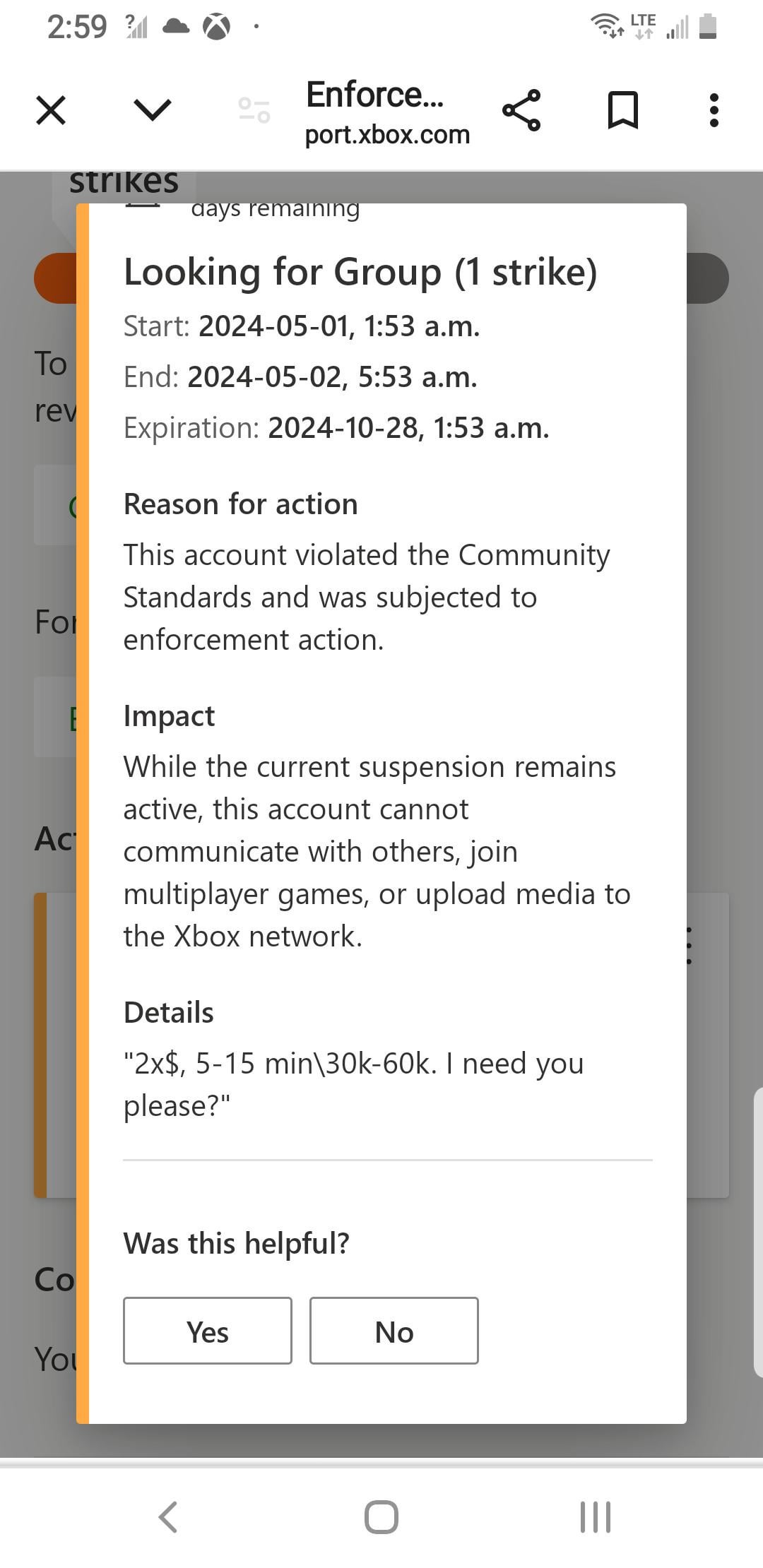The image size is (763, 1568).
Task: Open the site settings tune icon
Action: (254, 110)
